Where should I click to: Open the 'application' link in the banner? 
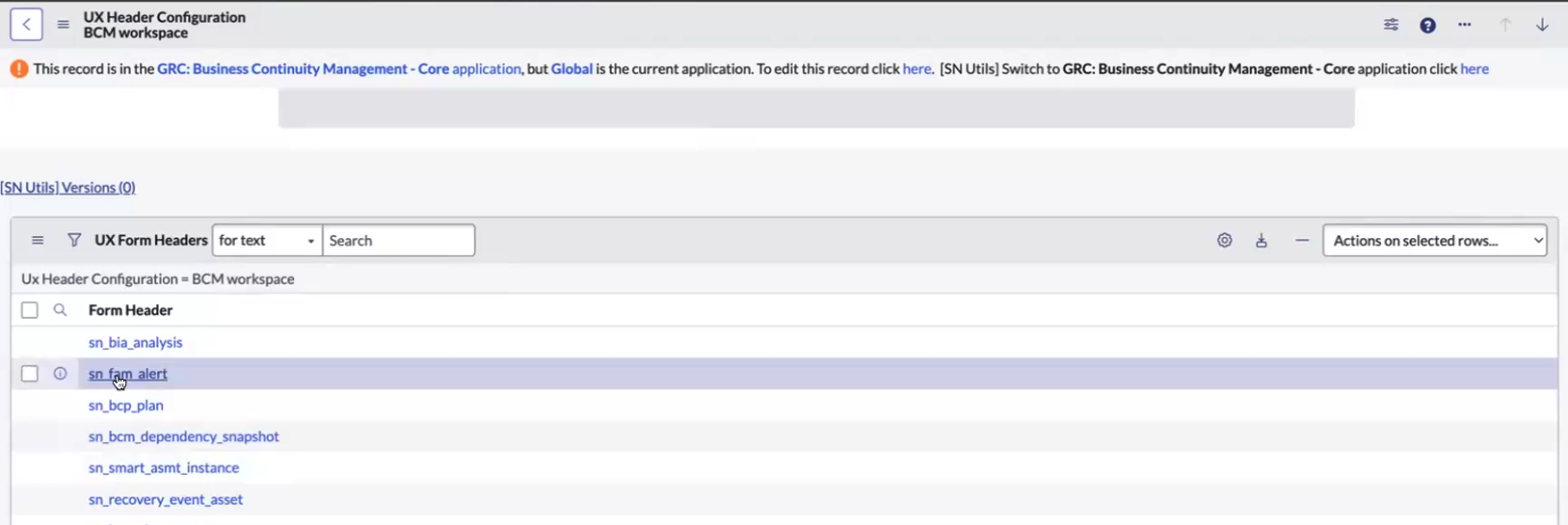click(x=486, y=69)
